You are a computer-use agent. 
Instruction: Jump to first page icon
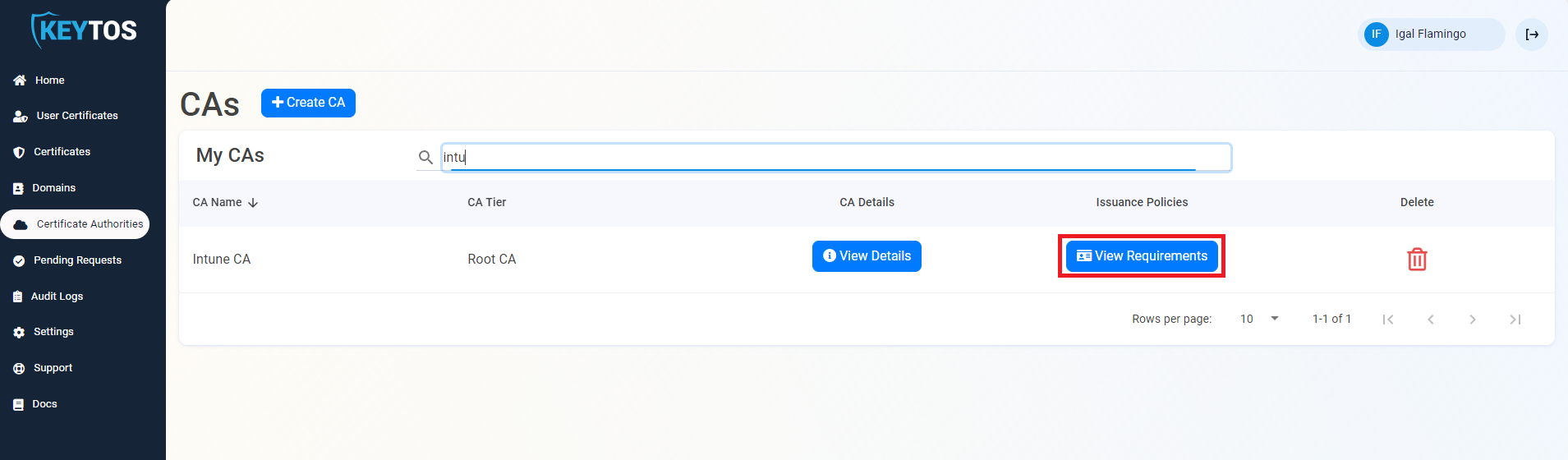[x=1388, y=320]
